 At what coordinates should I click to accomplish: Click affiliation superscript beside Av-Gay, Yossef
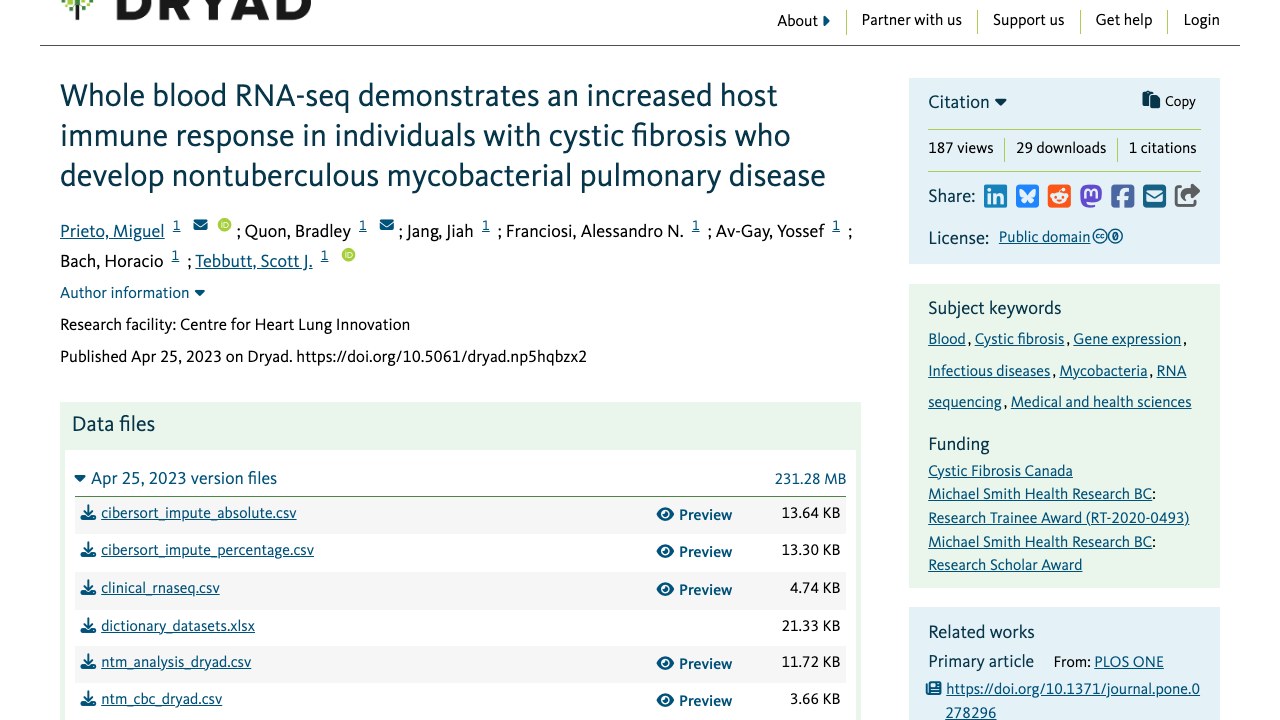[836, 226]
